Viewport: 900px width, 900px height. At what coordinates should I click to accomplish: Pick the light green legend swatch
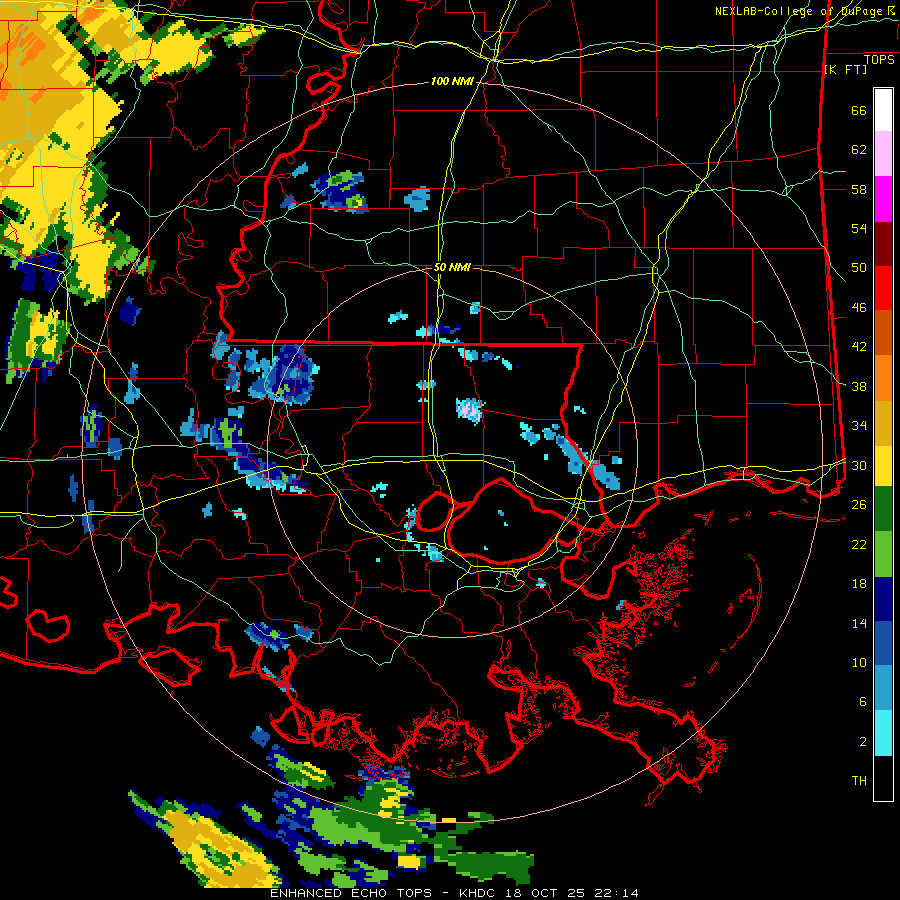tap(883, 553)
